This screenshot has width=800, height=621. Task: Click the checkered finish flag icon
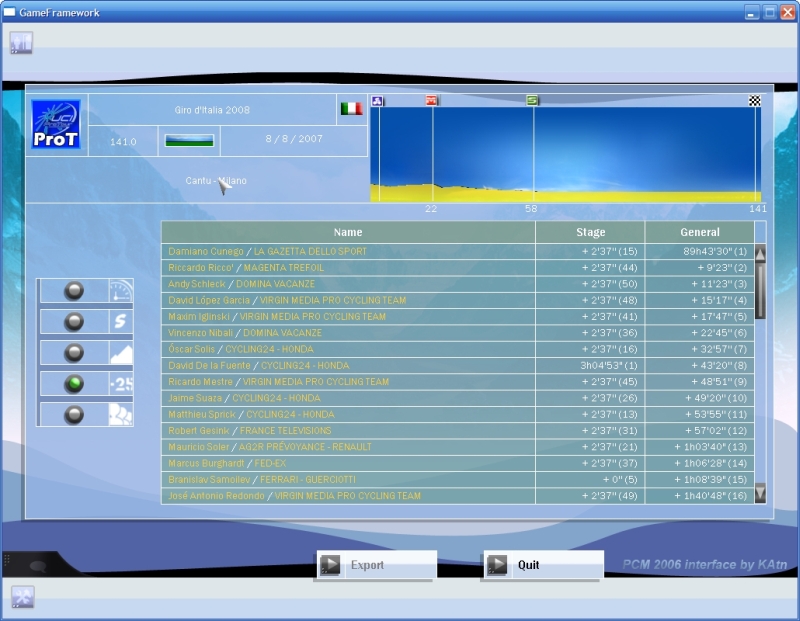(x=755, y=100)
